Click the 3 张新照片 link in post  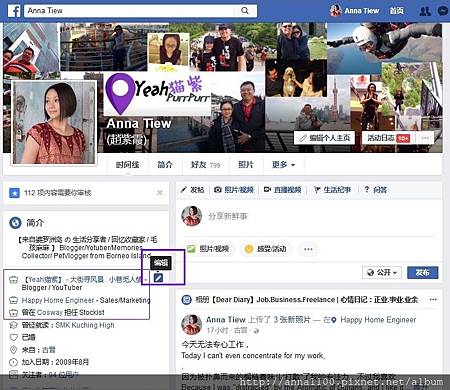tap(292, 320)
